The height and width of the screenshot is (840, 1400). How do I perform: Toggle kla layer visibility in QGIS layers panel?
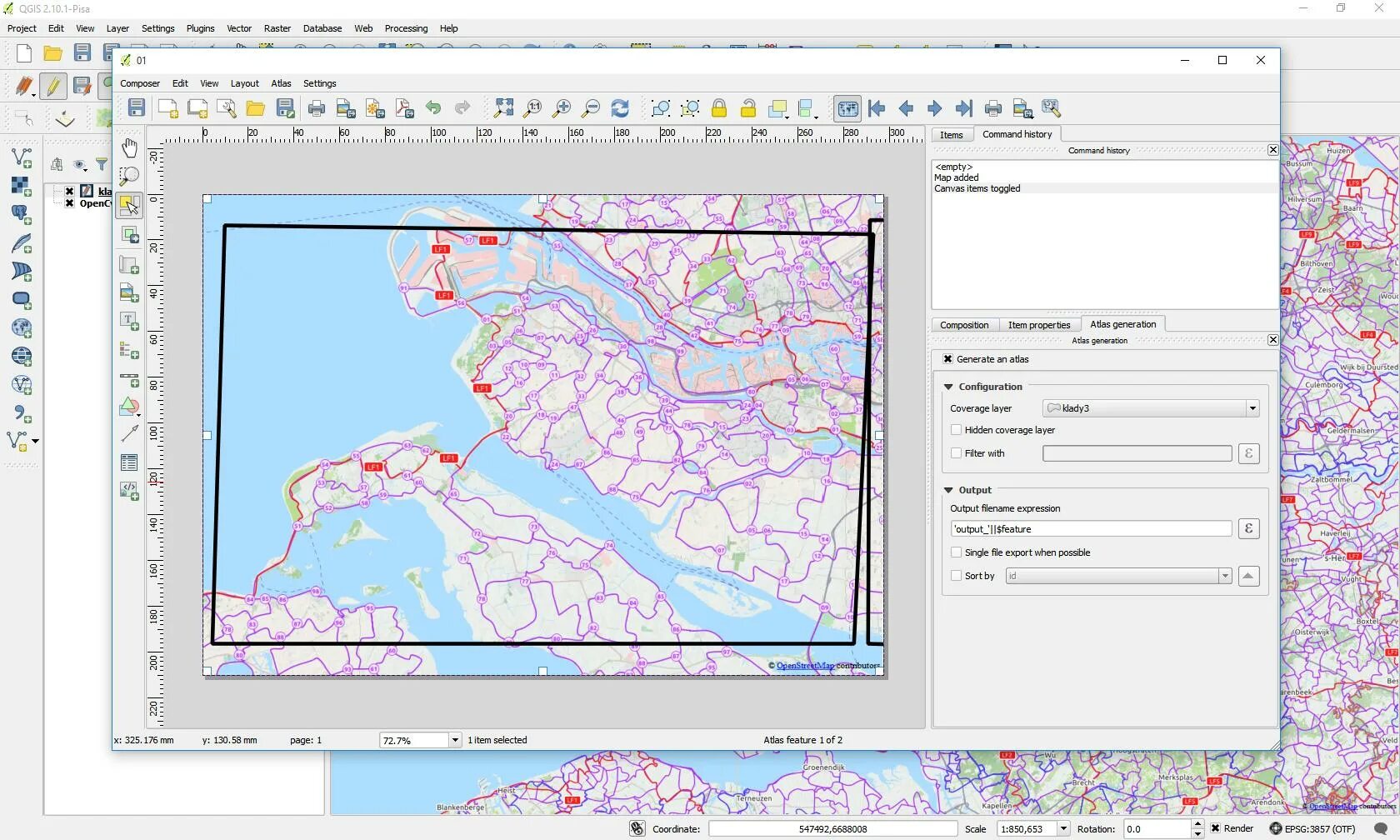pyautogui.click(x=70, y=191)
